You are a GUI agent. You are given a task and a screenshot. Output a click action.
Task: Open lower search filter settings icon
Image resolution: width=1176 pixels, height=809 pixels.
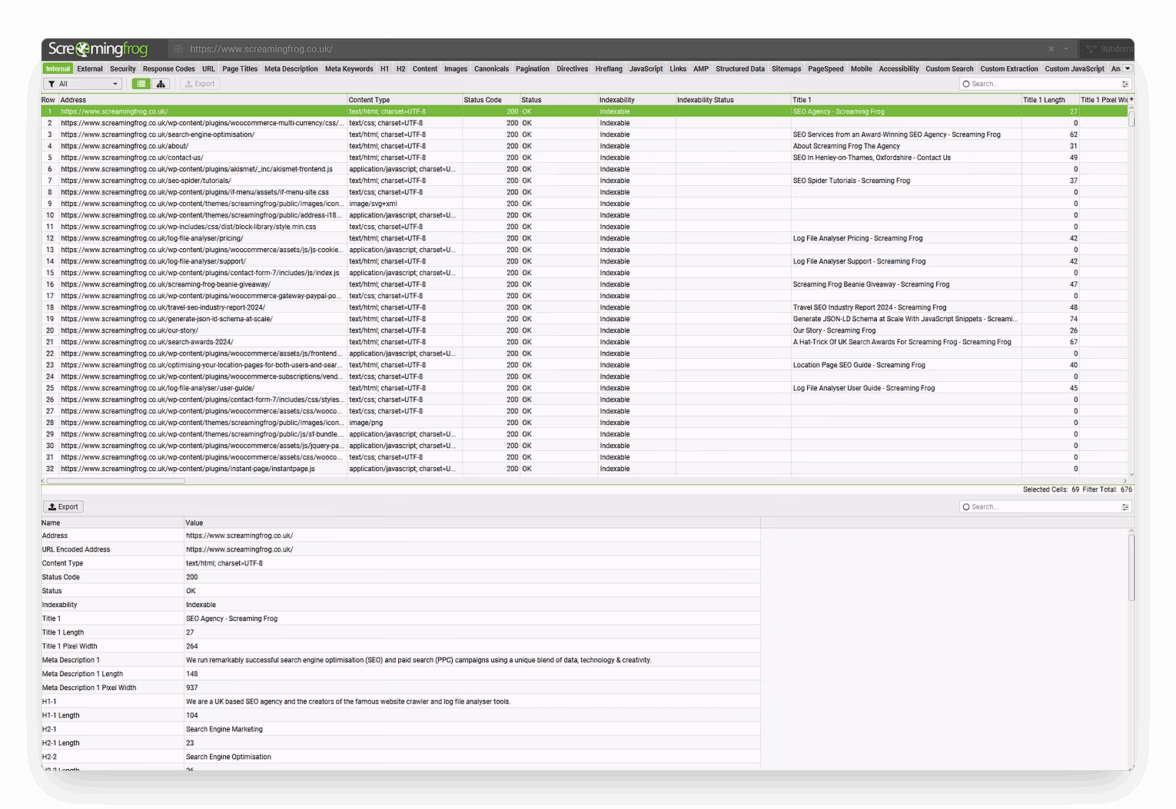(x=1124, y=507)
